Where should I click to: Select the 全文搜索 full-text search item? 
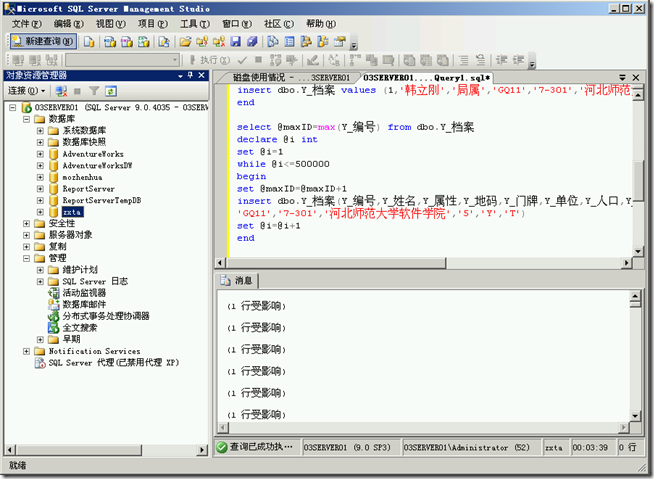[80, 328]
